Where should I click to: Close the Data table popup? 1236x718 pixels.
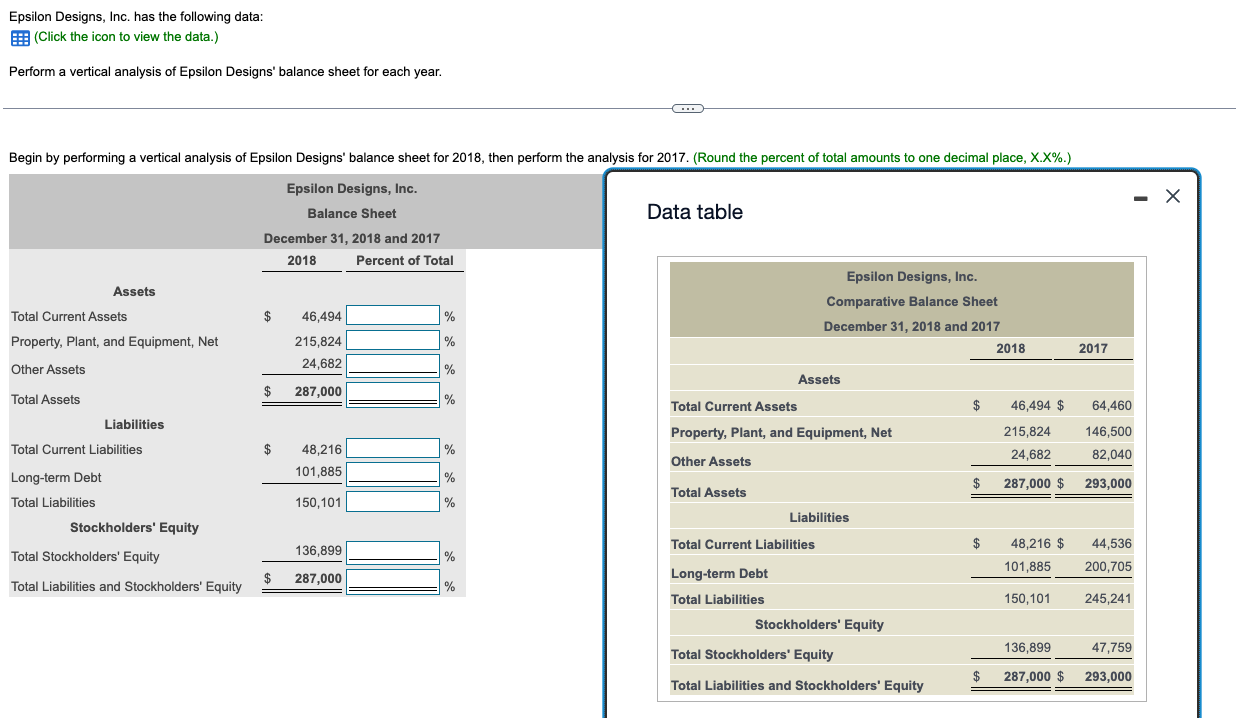click(x=1172, y=196)
